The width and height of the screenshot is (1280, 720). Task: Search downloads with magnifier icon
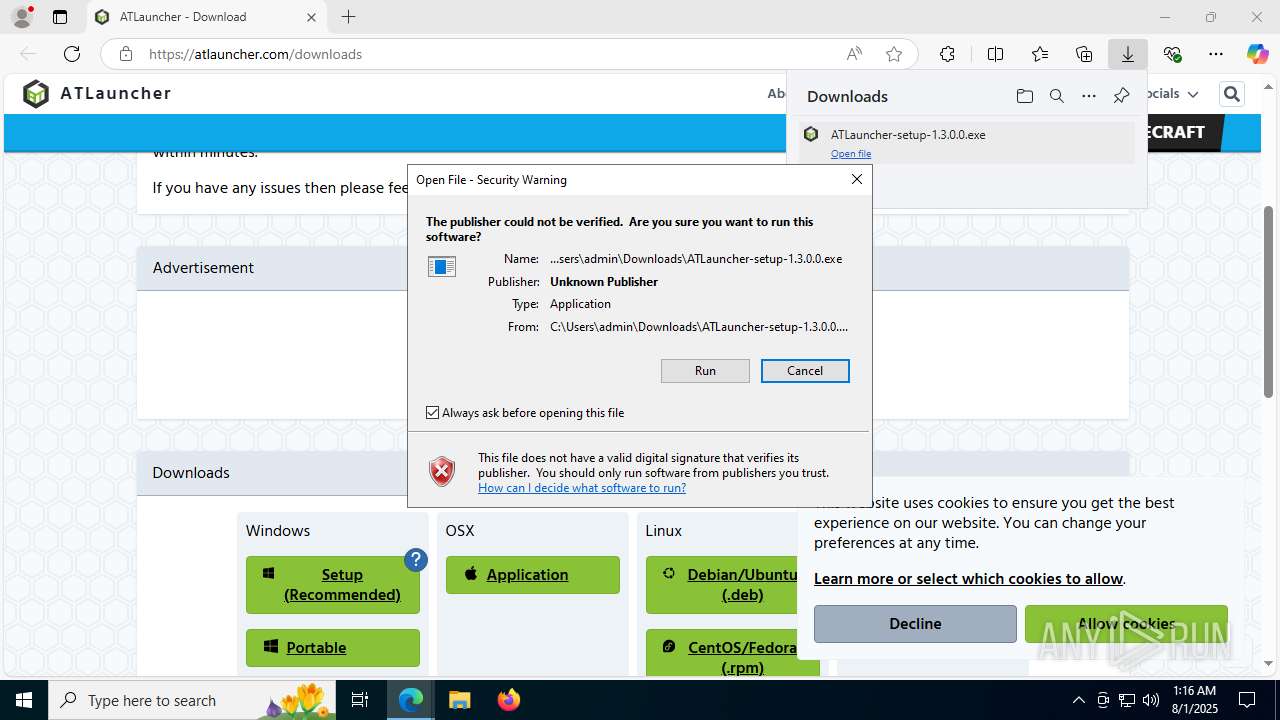tap(1056, 96)
